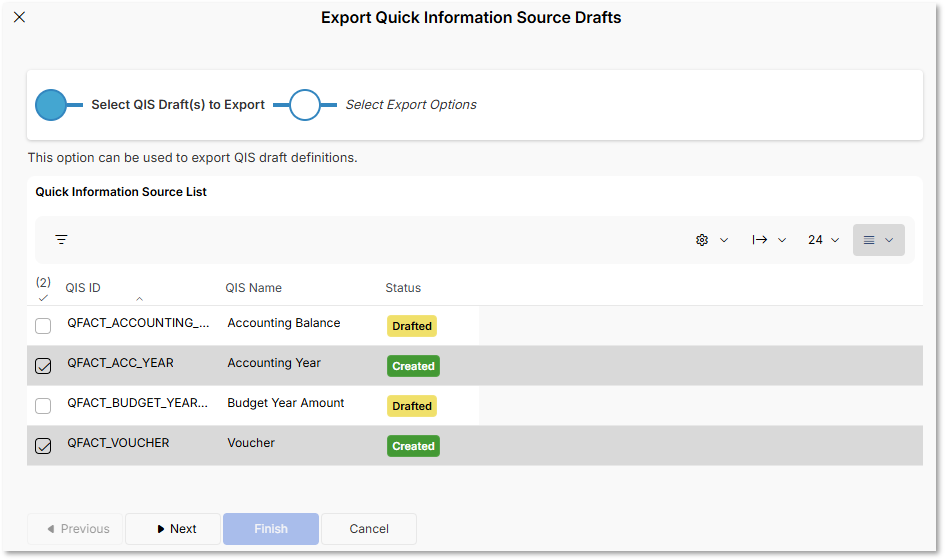945x560 pixels.
Task: Toggle the select-all checkmark under (2)
Action: (x=43, y=298)
